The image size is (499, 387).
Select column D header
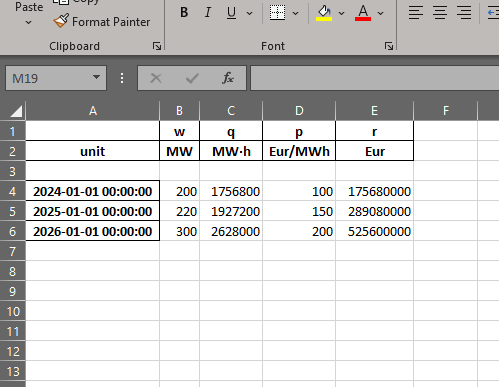tap(299, 111)
